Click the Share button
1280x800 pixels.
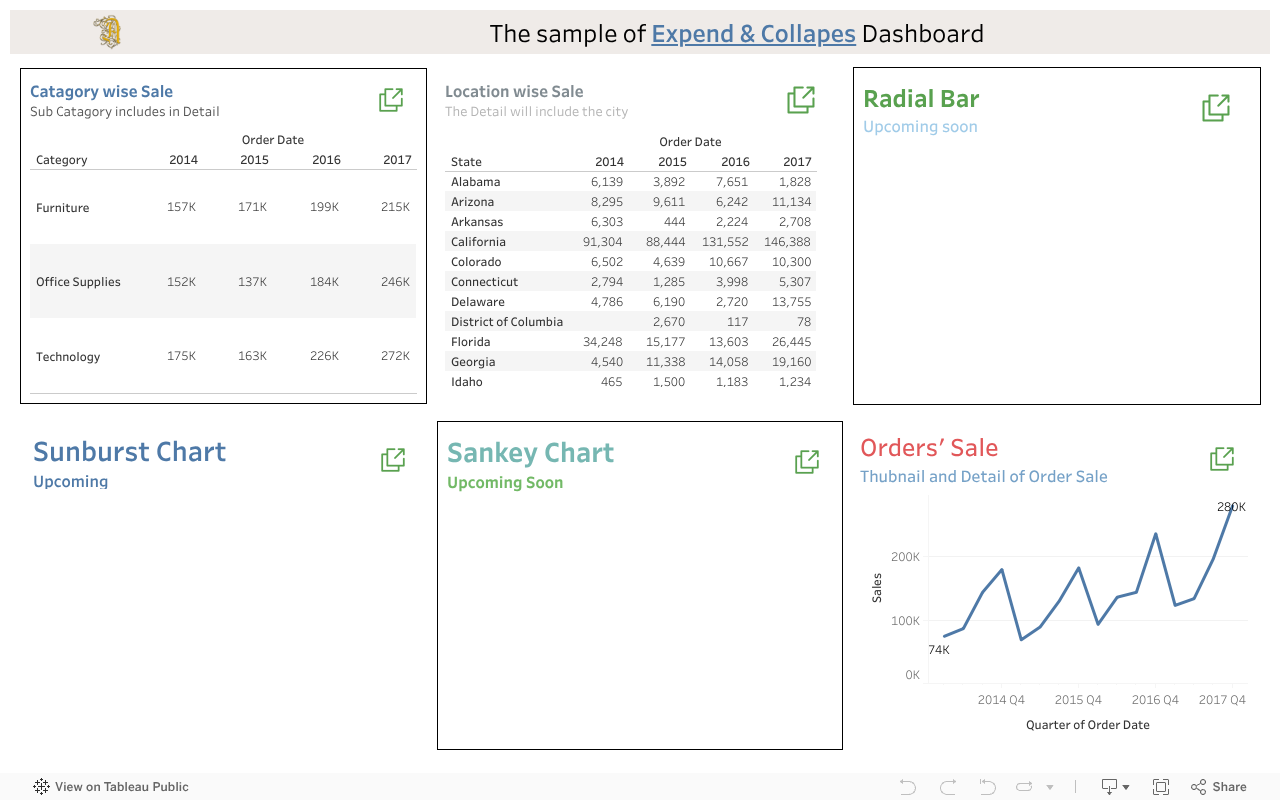coord(1219,787)
